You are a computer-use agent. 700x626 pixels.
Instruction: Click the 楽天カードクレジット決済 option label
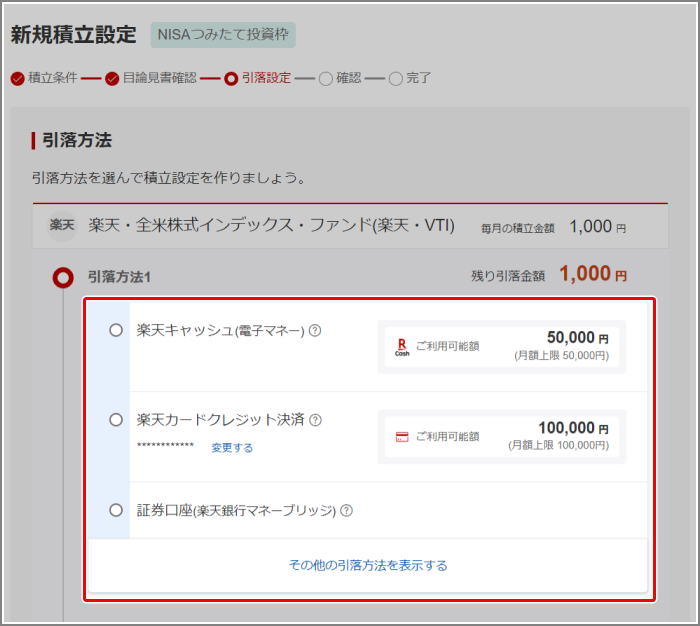coord(221,420)
